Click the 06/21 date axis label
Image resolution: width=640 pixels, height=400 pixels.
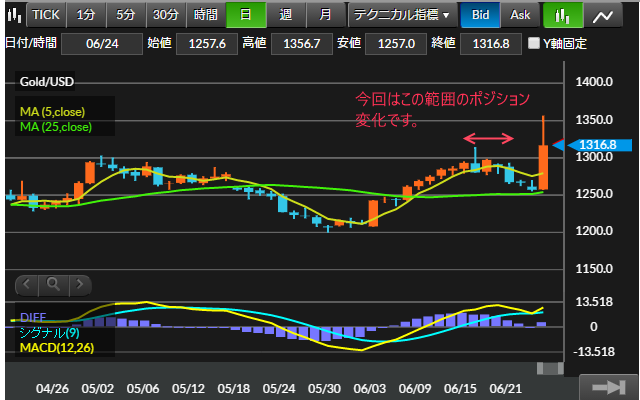click(505, 389)
